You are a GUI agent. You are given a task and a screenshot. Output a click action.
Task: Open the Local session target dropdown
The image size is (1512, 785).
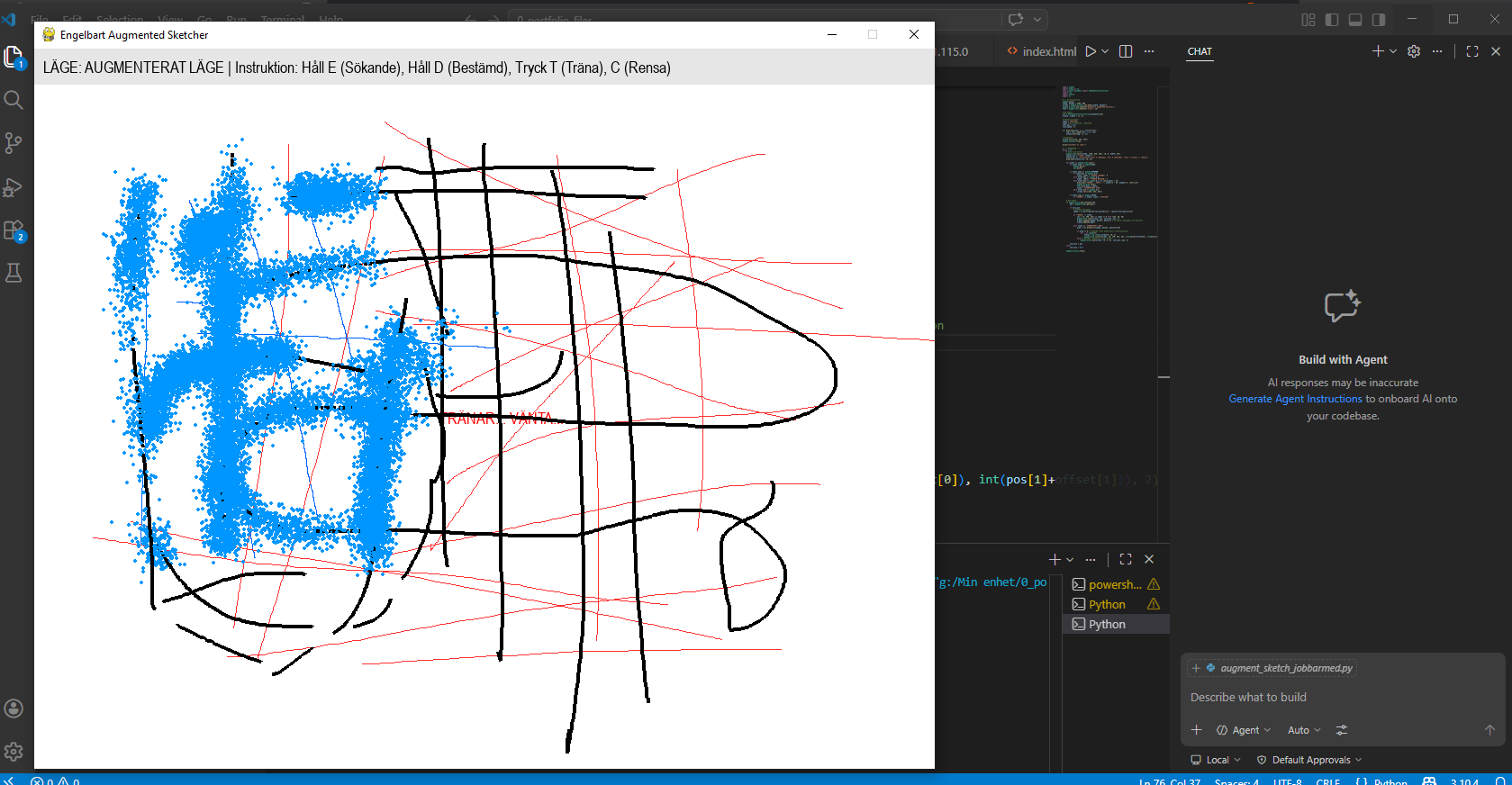click(1216, 760)
